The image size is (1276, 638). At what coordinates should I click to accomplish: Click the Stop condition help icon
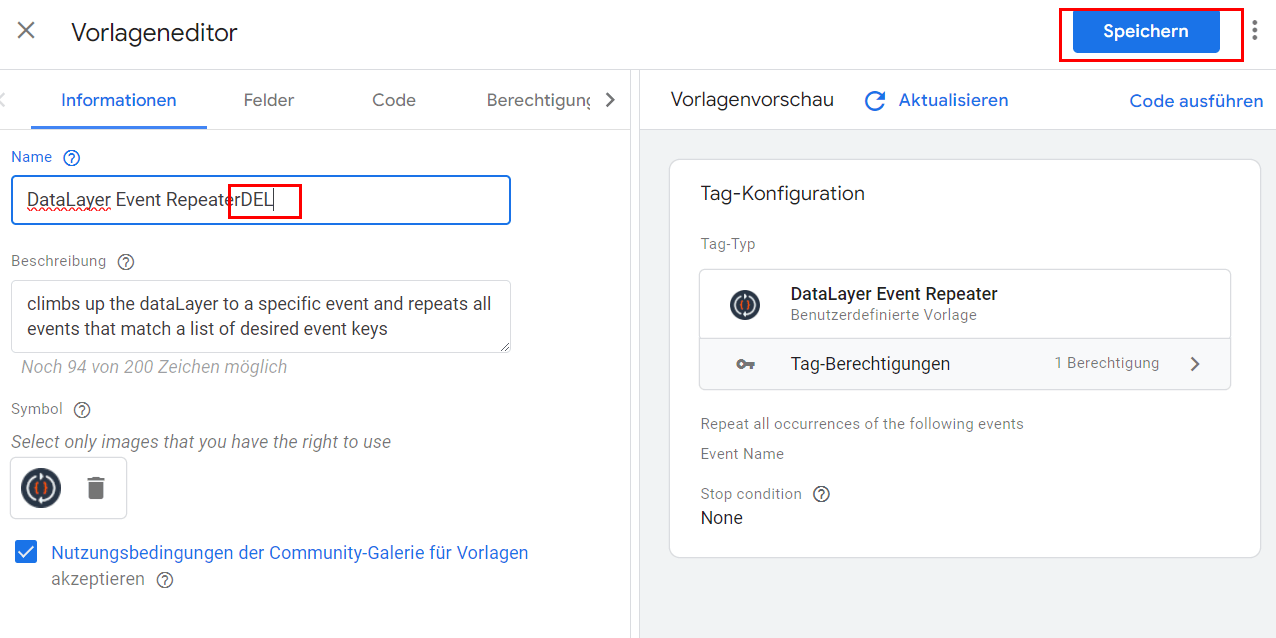(821, 494)
